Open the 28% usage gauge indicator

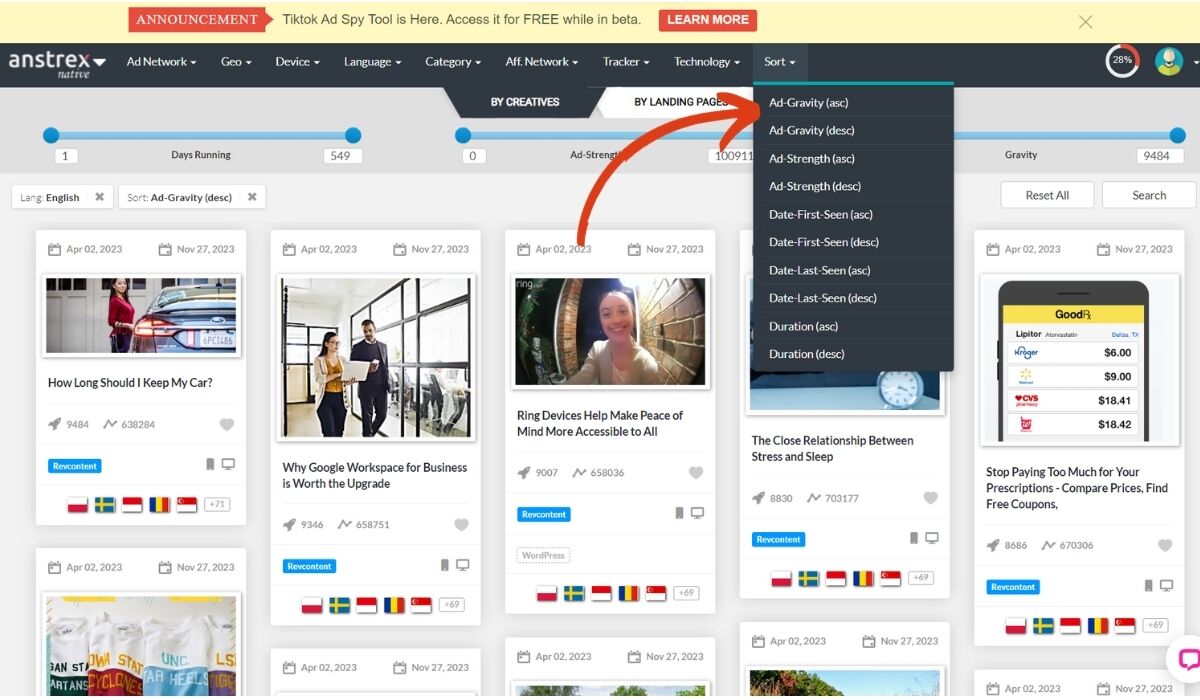(x=1122, y=61)
